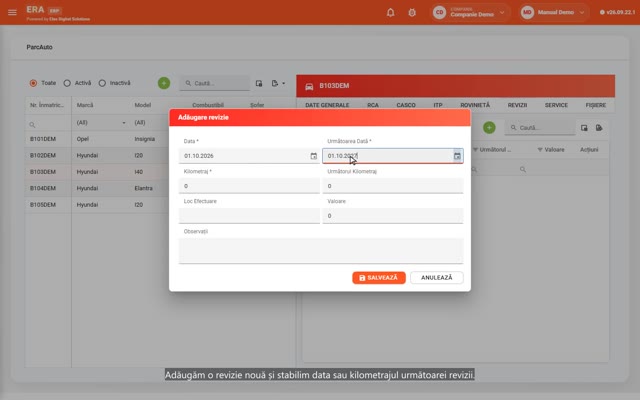
Task: Open the hamburger main menu
Action: point(12,12)
